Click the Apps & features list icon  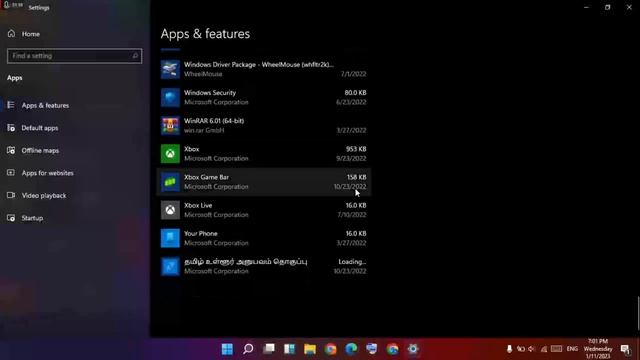[x=11, y=105]
